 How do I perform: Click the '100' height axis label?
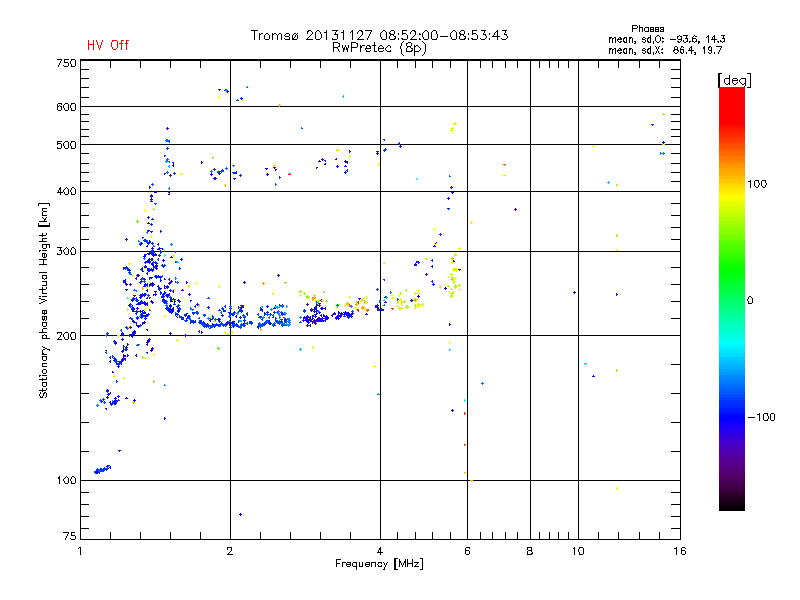pos(66,481)
